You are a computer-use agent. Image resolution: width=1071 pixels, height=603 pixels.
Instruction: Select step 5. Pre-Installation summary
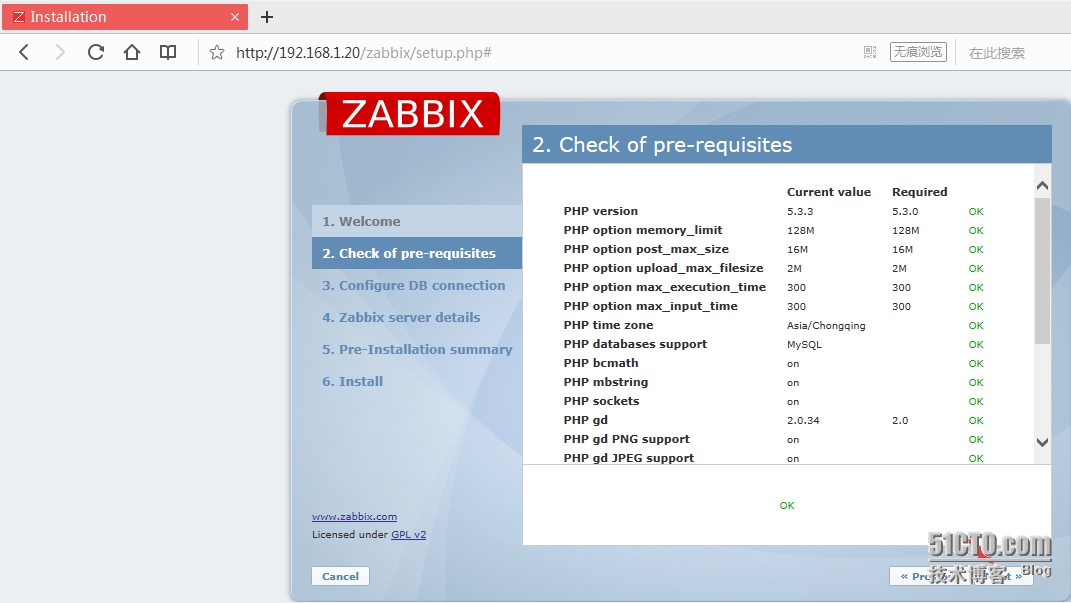tap(417, 350)
